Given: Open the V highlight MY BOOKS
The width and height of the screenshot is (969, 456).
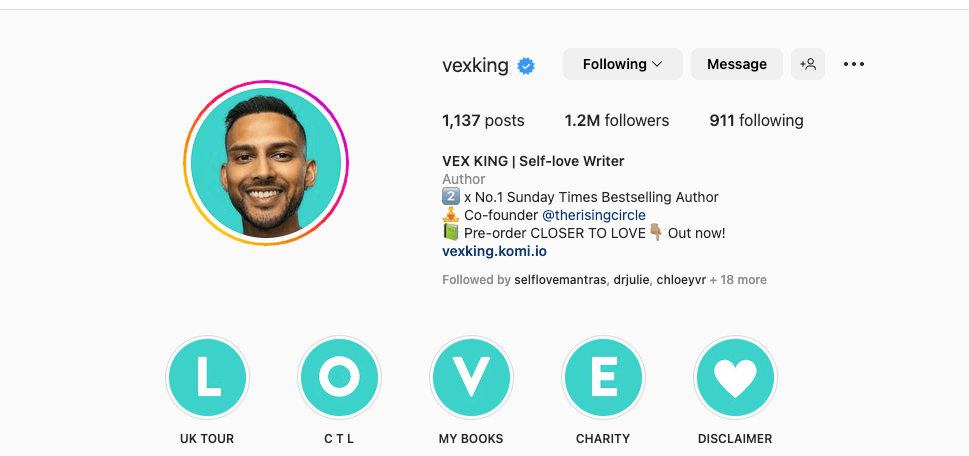Looking at the screenshot, I should (x=471, y=377).
